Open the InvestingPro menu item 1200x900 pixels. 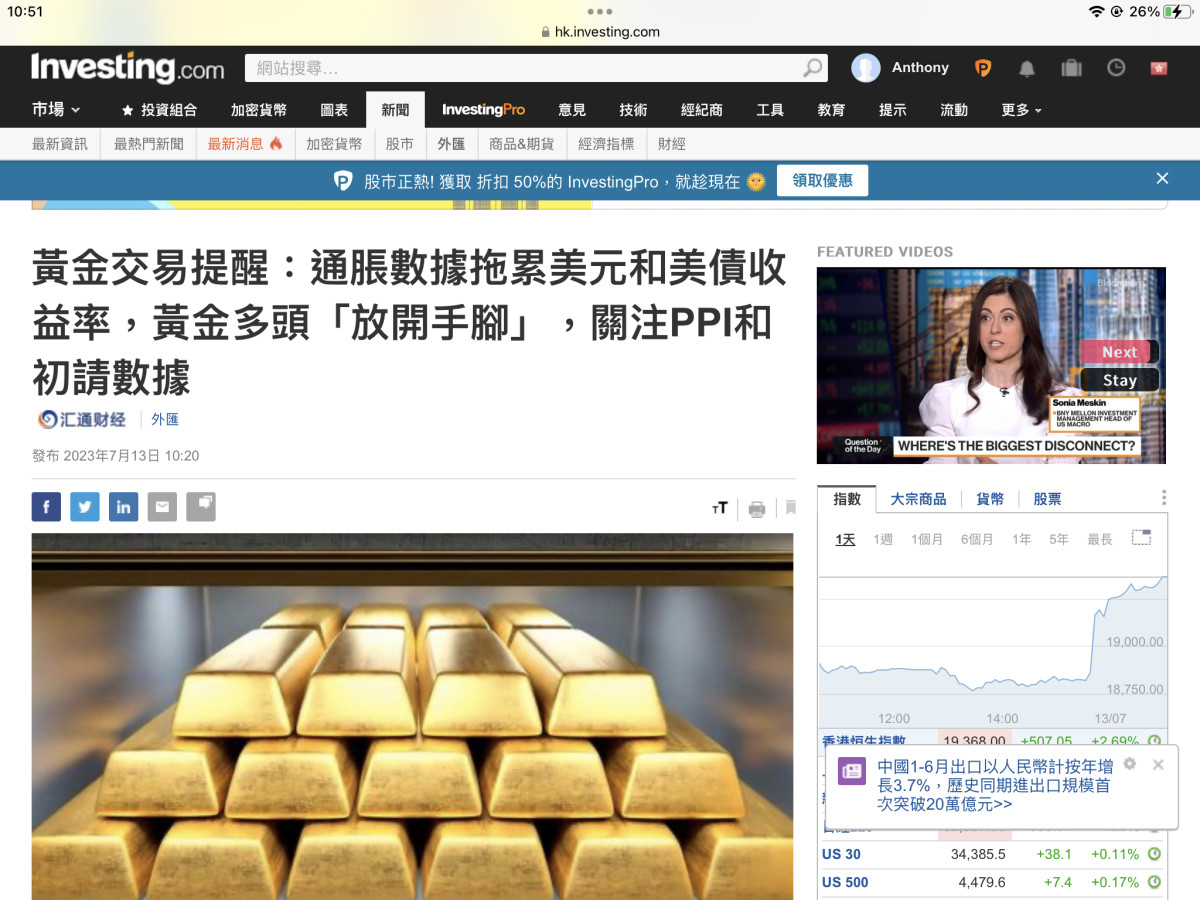tap(483, 110)
